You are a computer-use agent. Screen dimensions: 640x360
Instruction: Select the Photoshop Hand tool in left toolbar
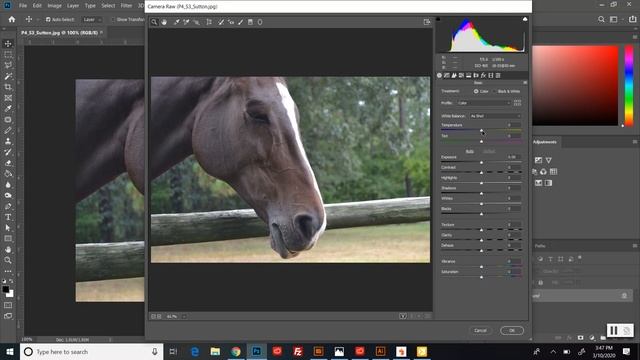8,249
